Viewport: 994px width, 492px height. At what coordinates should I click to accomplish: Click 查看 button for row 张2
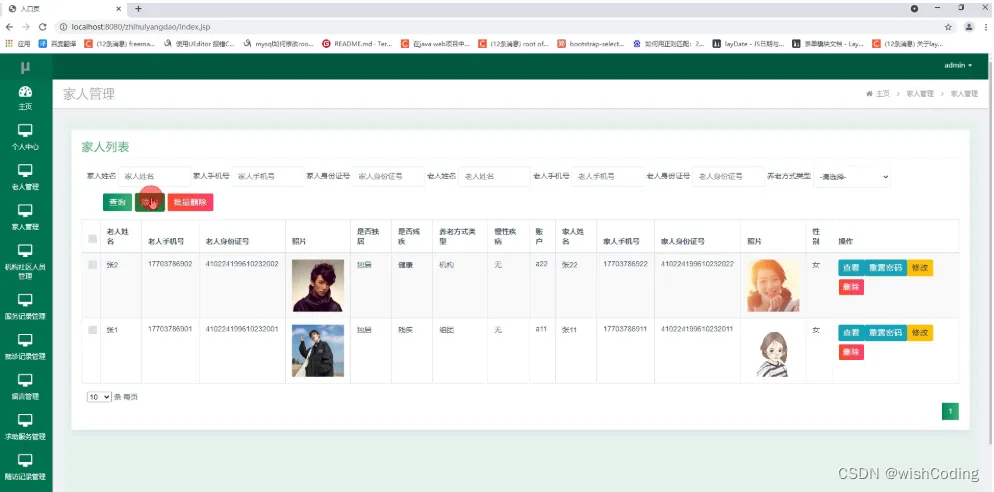tap(851, 268)
